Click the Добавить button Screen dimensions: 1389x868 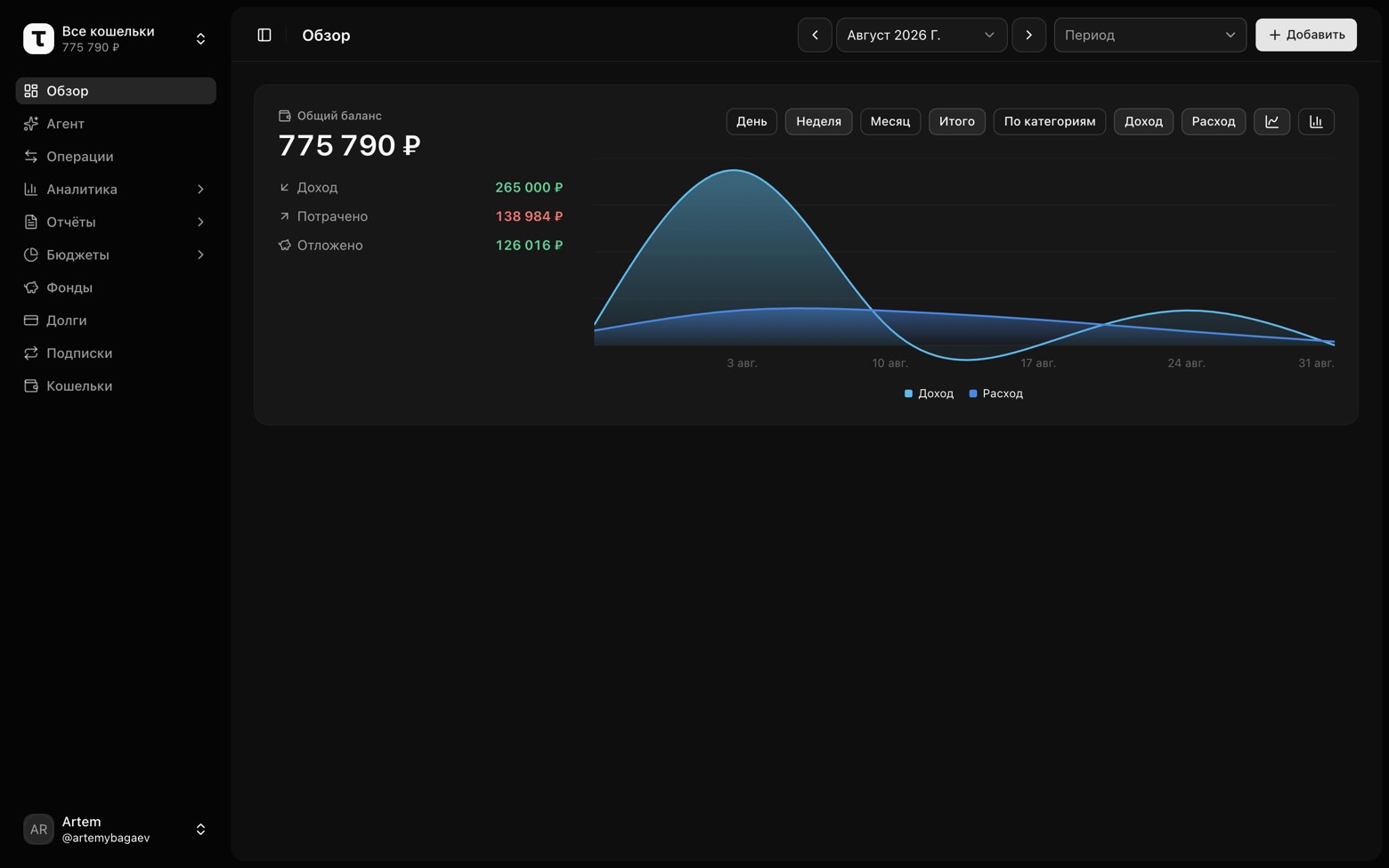[x=1306, y=35]
